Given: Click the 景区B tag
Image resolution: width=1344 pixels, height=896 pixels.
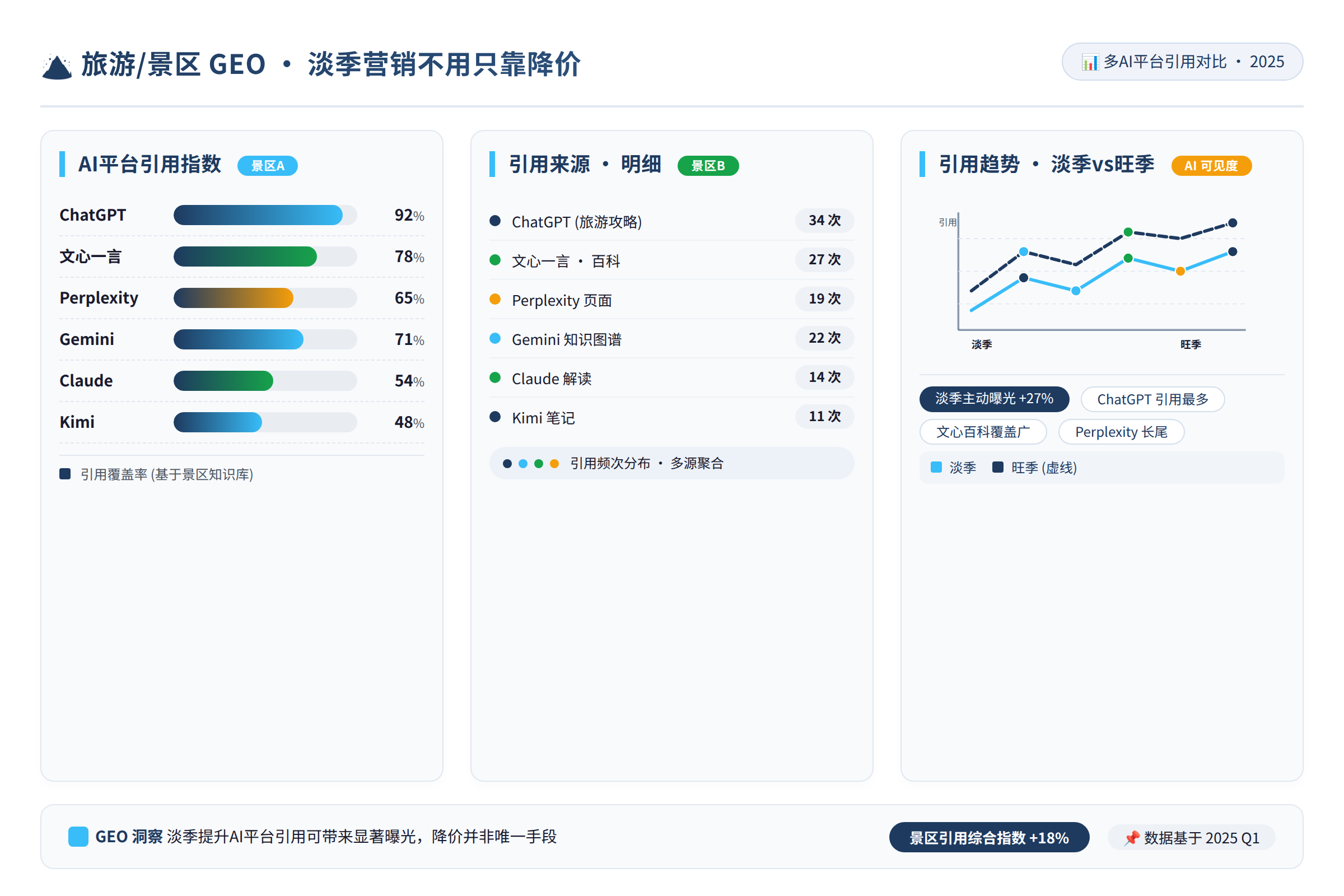Looking at the screenshot, I should point(708,166).
